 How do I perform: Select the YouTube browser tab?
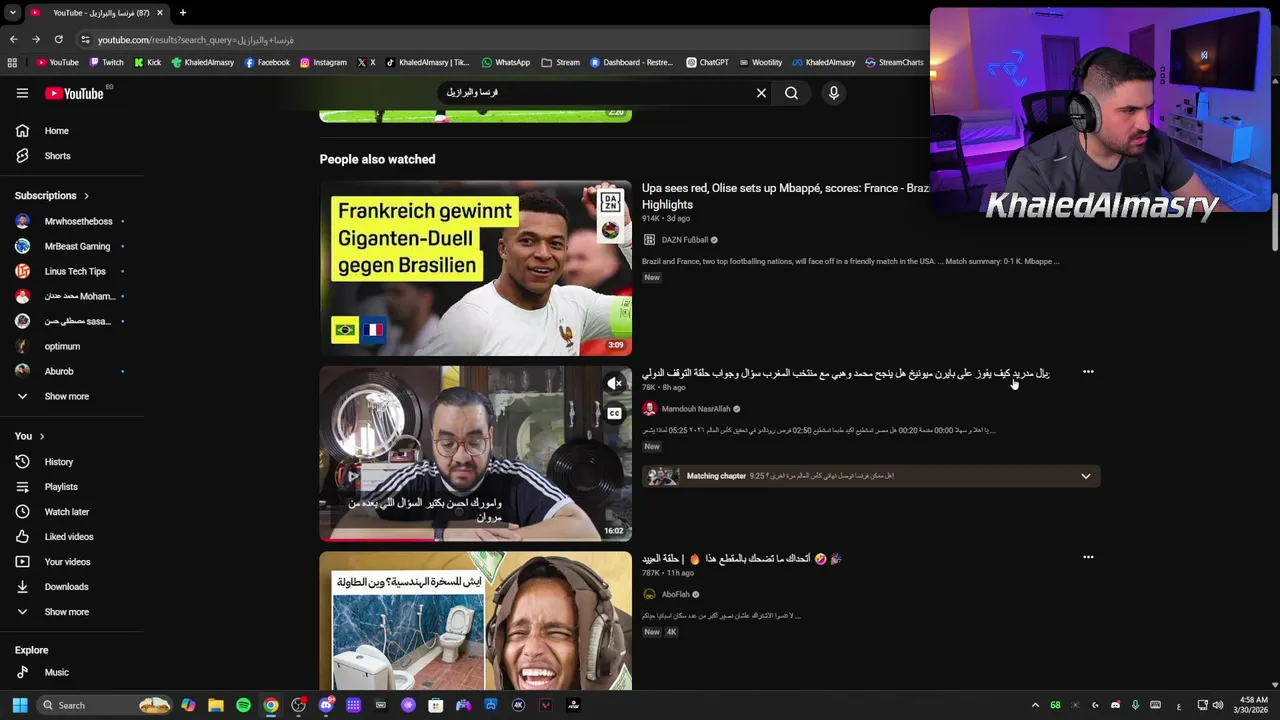[96, 13]
